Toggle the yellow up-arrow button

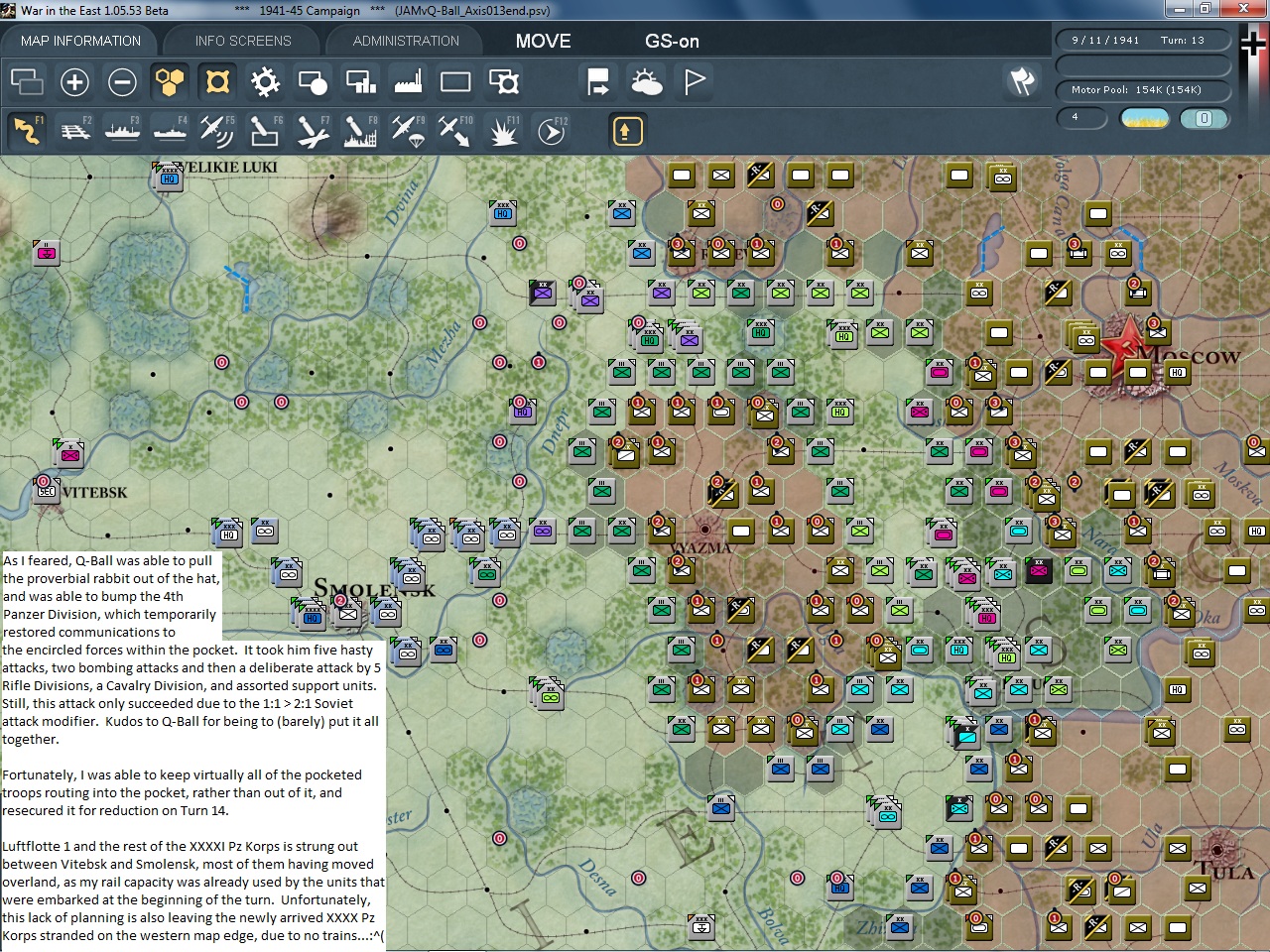[627, 131]
